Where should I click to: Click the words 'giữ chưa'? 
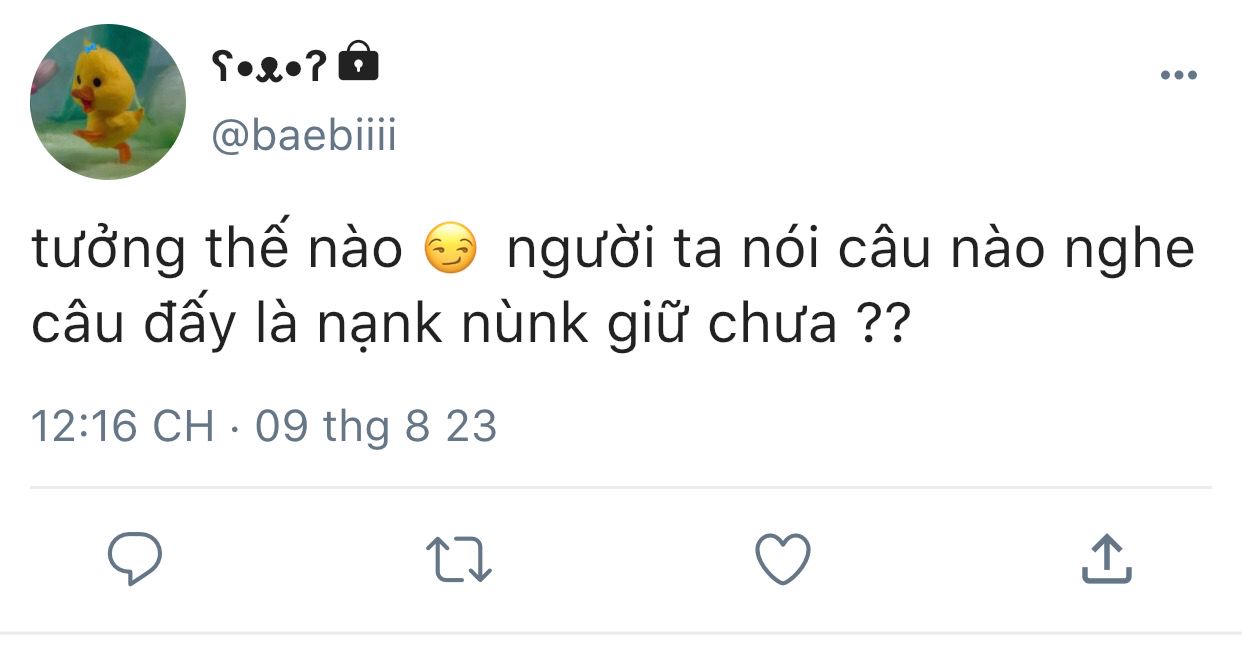coord(723,326)
